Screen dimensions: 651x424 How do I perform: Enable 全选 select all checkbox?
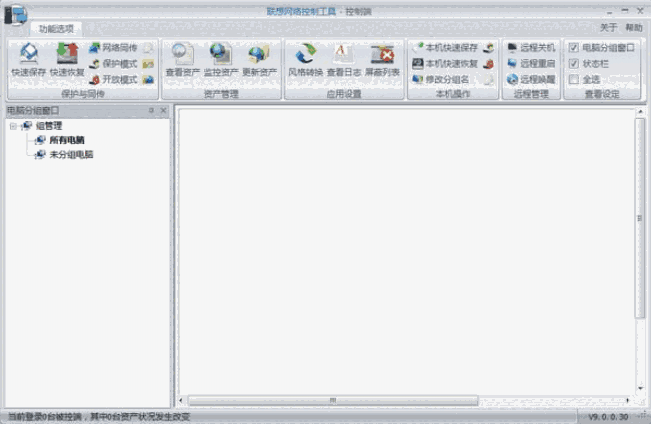(x=574, y=79)
